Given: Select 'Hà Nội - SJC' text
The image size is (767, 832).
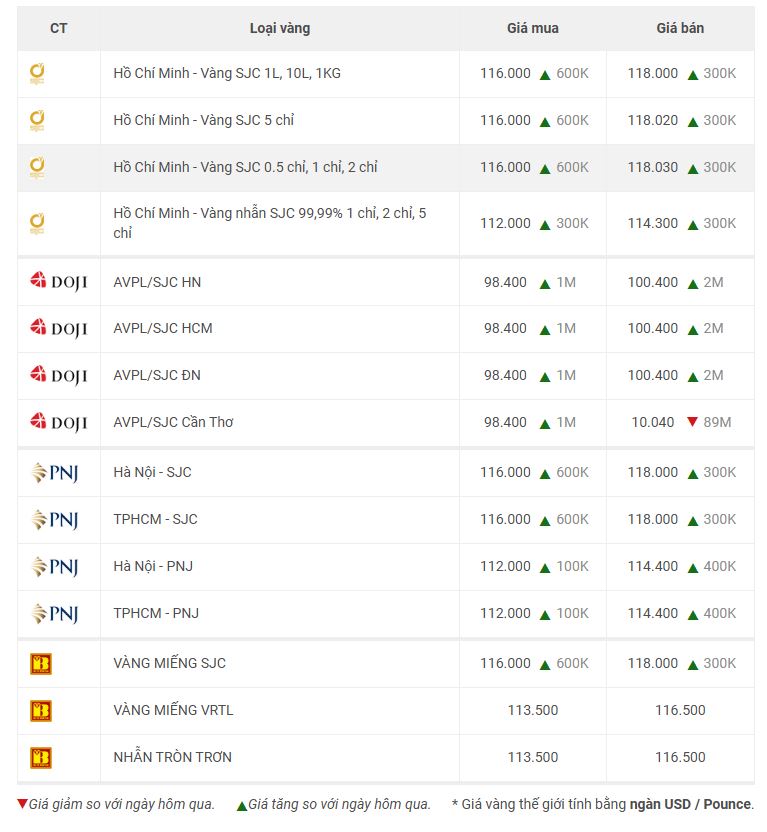Looking at the screenshot, I should point(152,472).
